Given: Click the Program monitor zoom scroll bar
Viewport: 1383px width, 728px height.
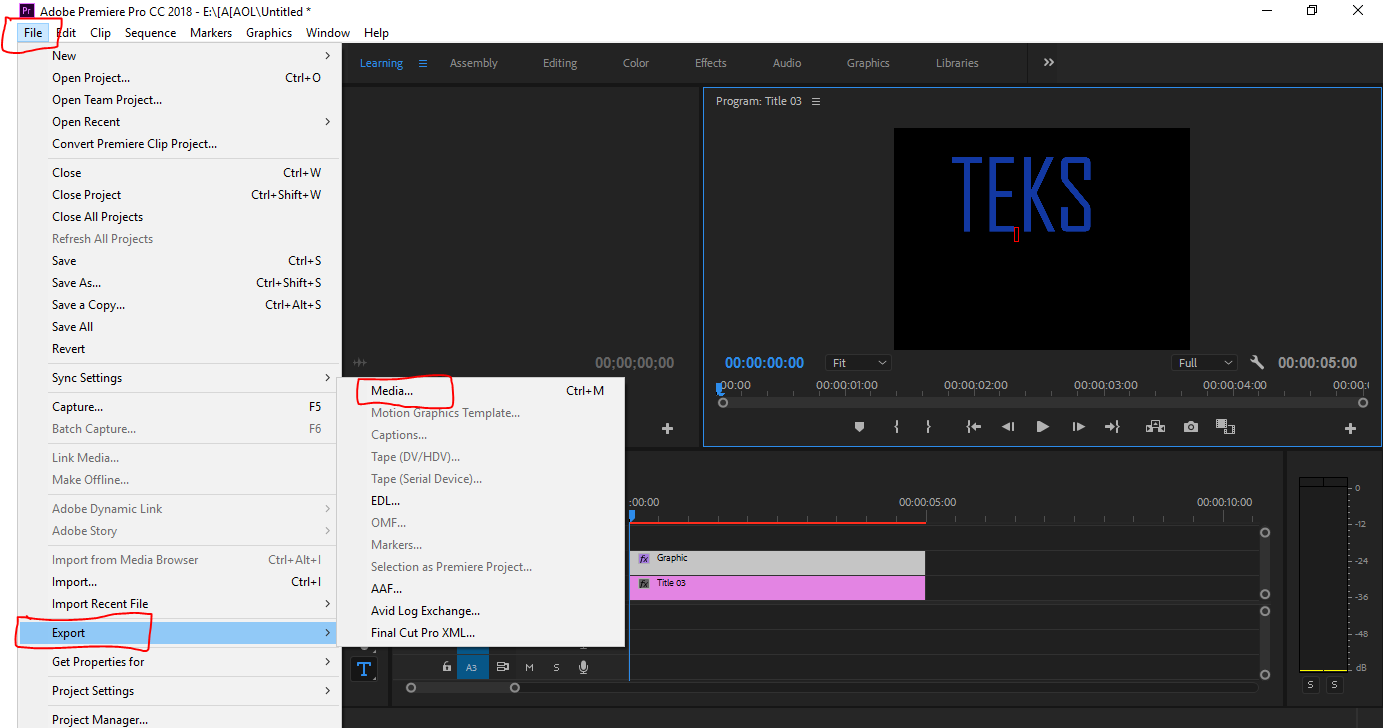Looking at the screenshot, I should tap(1043, 403).
